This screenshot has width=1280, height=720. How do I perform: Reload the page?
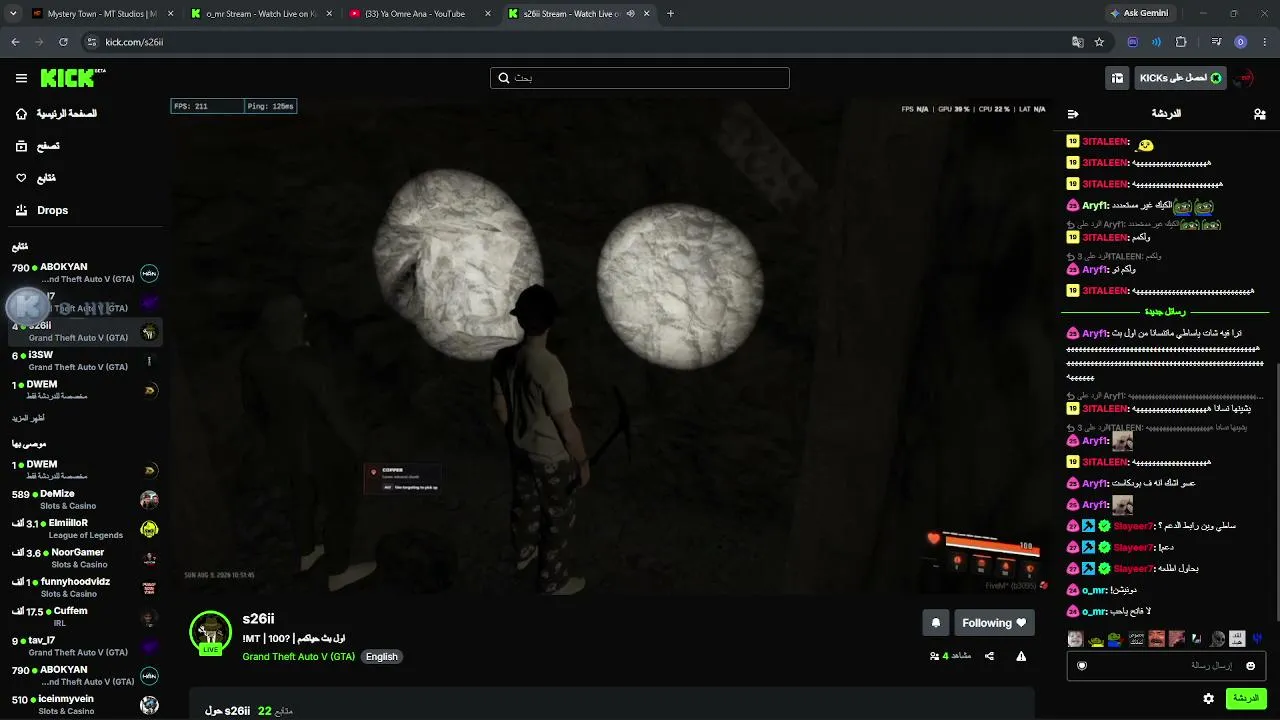(x=63, y=42)
